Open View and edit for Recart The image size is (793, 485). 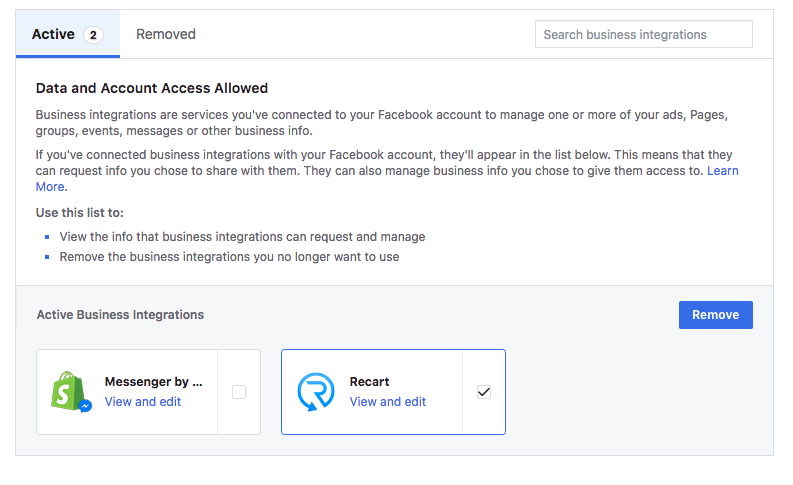[387, 402]
